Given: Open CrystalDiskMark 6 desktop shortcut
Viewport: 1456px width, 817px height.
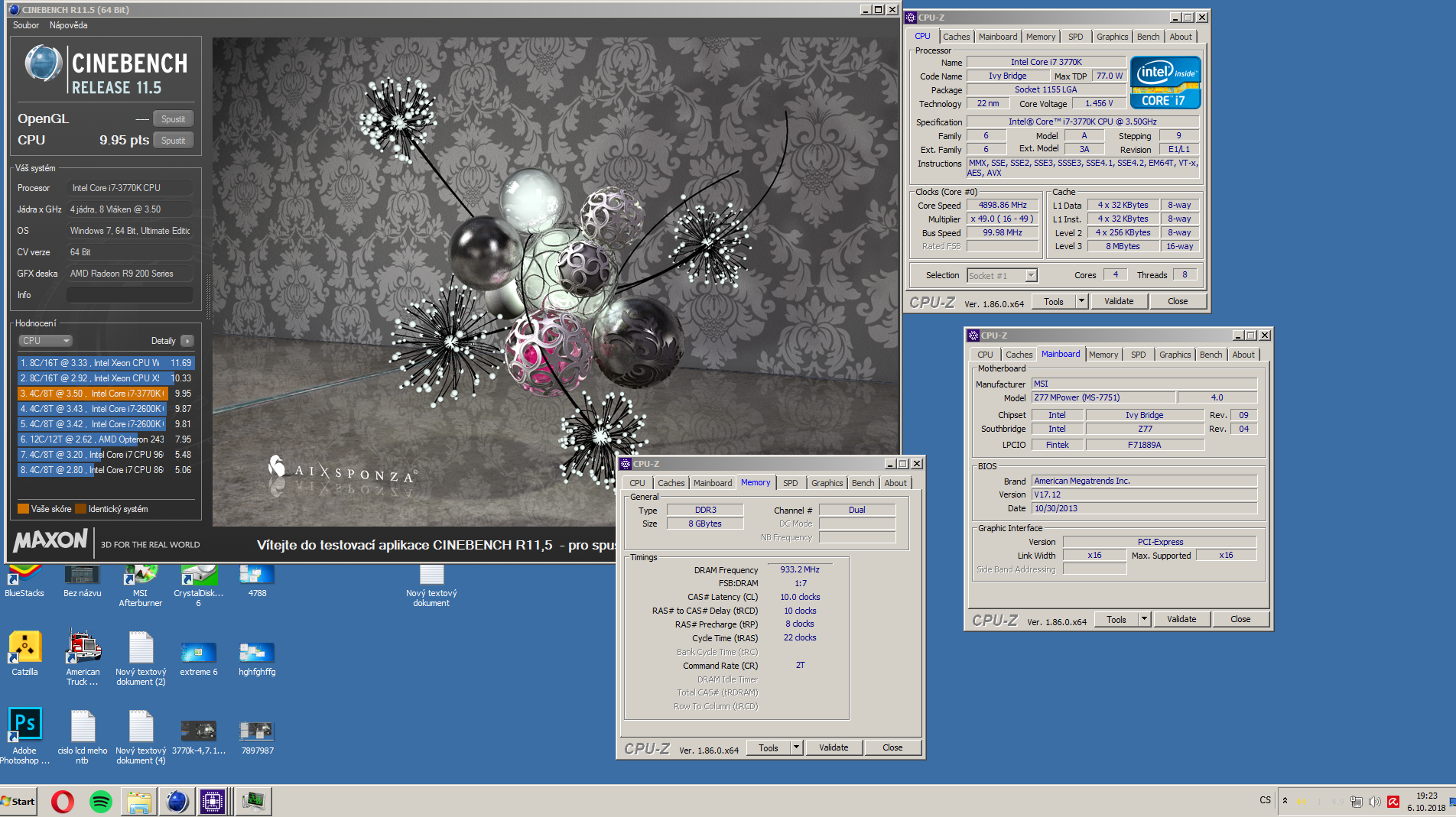Looking at the screenshot, I should coord(199,585).
